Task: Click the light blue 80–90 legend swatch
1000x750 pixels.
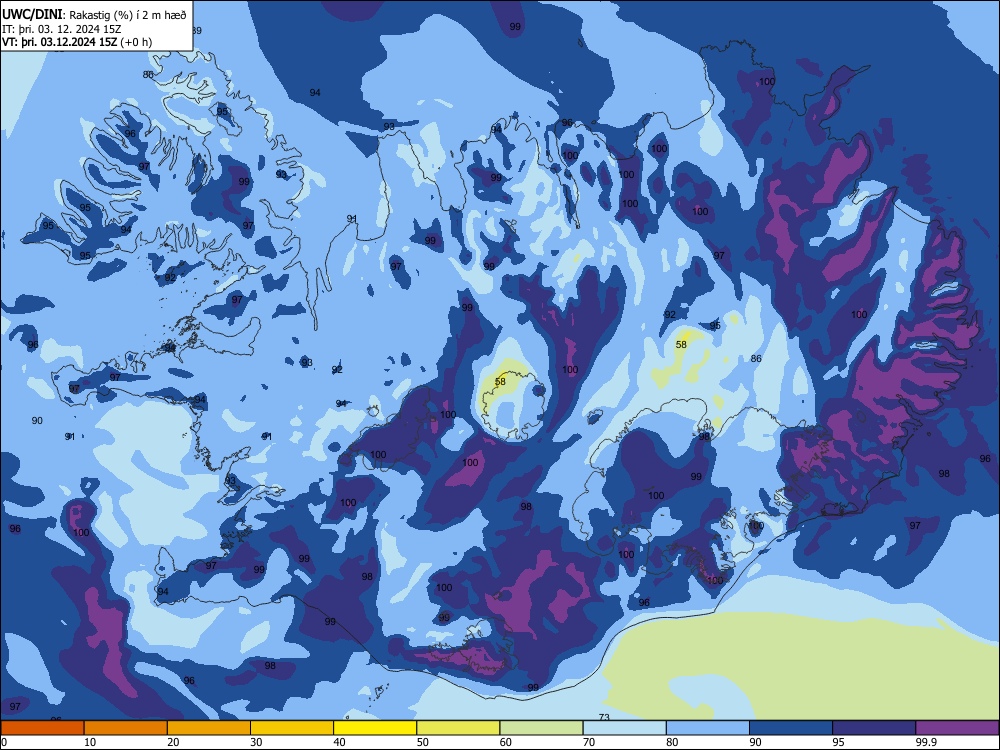Action: (708, 728)
